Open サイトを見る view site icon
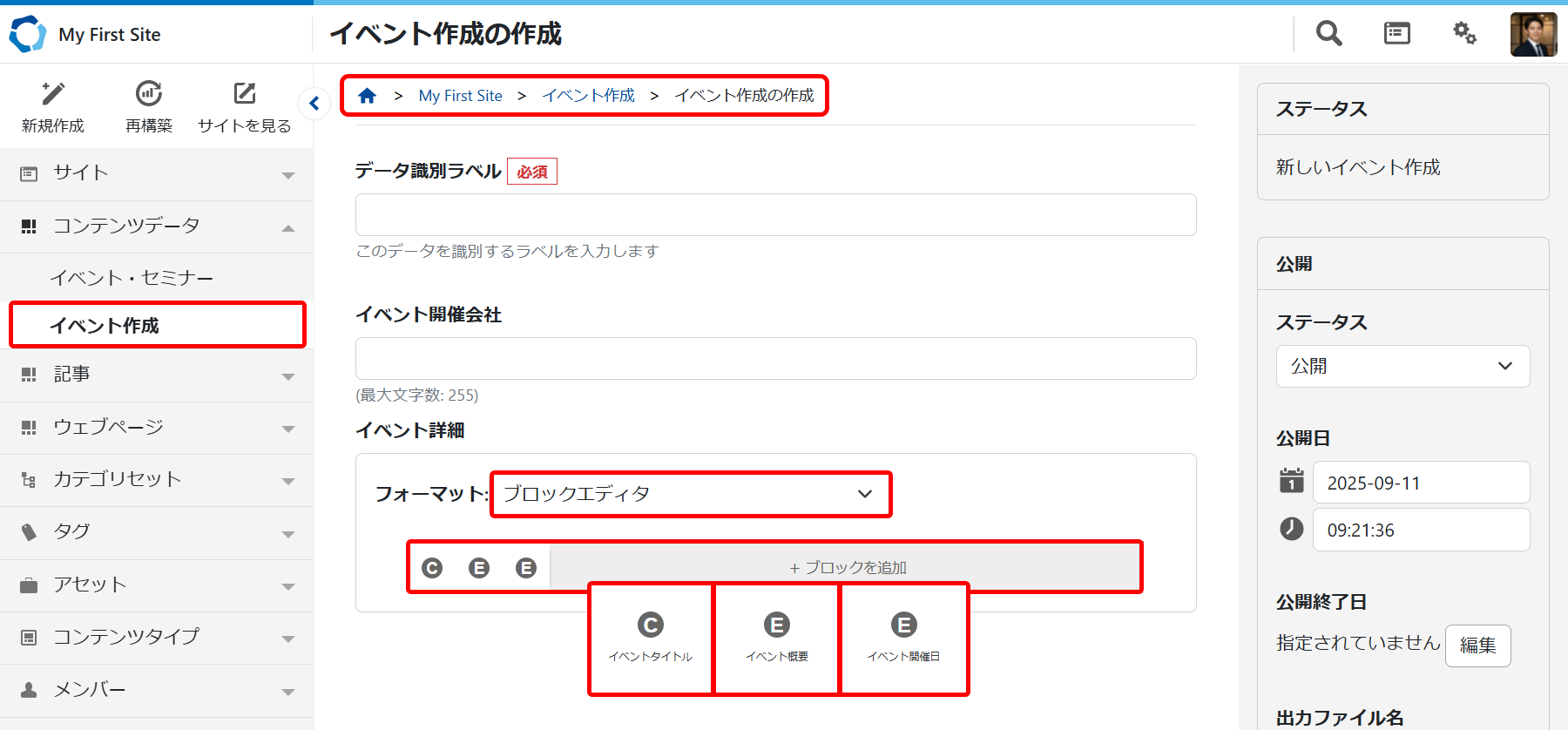 click(x=245, y=94)
